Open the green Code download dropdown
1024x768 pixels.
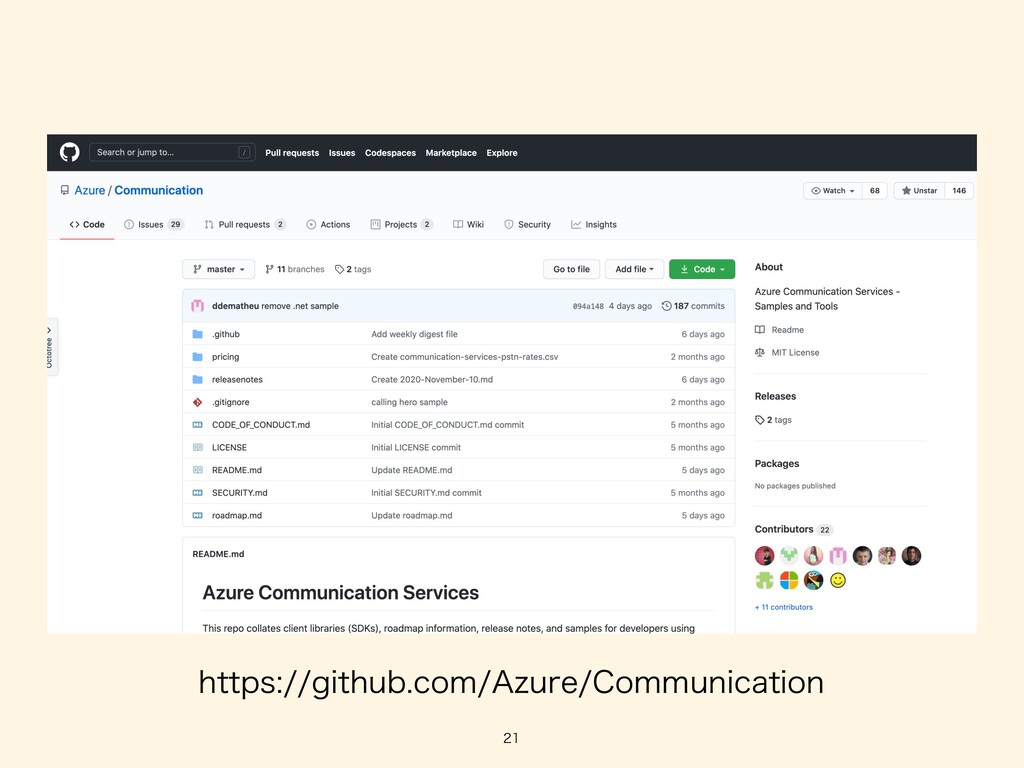click(x=702, y=269)
